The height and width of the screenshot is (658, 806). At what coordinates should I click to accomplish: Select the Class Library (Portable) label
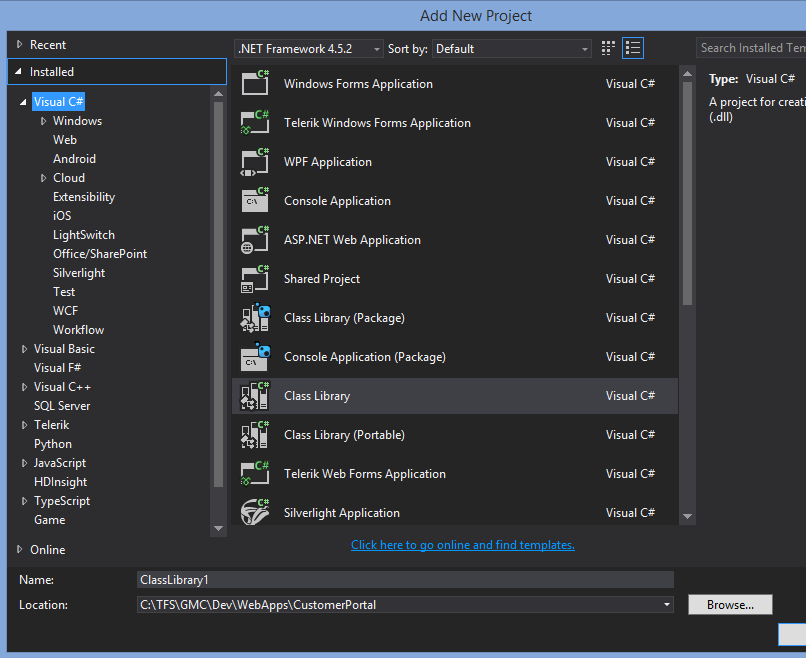(x=344, y=435)
